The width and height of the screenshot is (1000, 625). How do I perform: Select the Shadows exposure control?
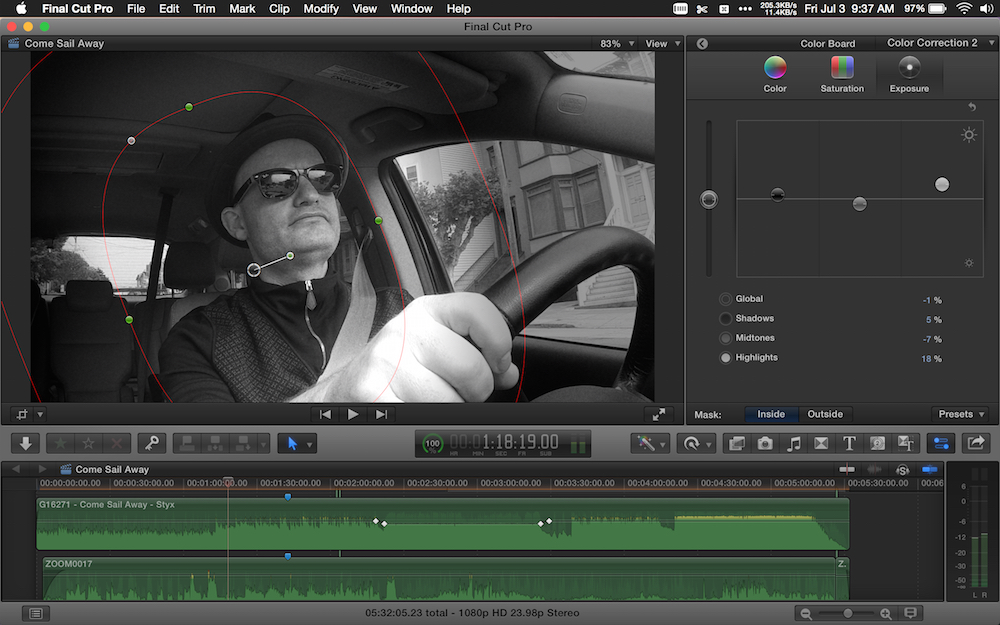(725, 318)
